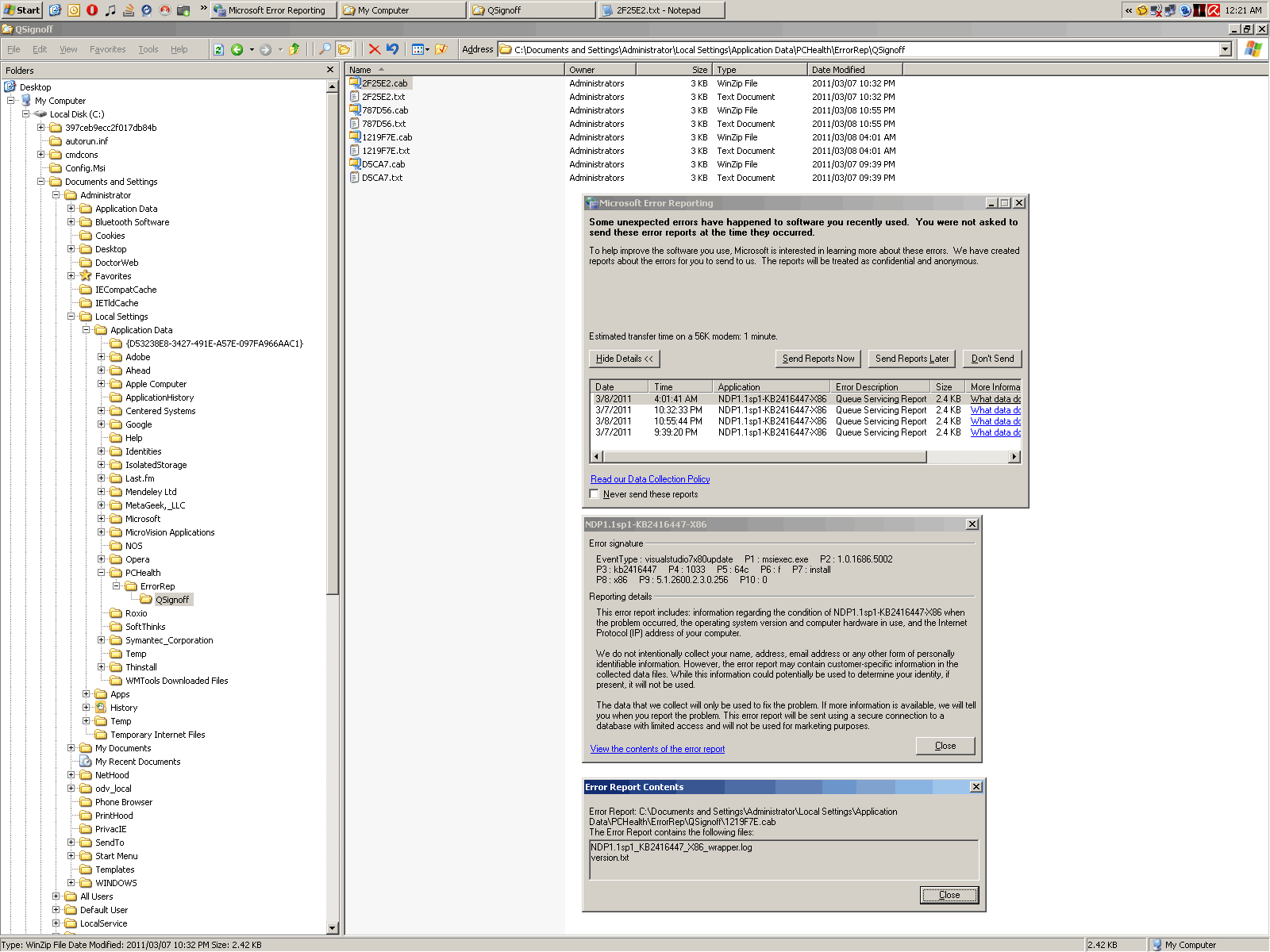Open the Views dropdown arrow
Image resolution: width=1270 pixels, height=952 pixels.
[428, 49]
